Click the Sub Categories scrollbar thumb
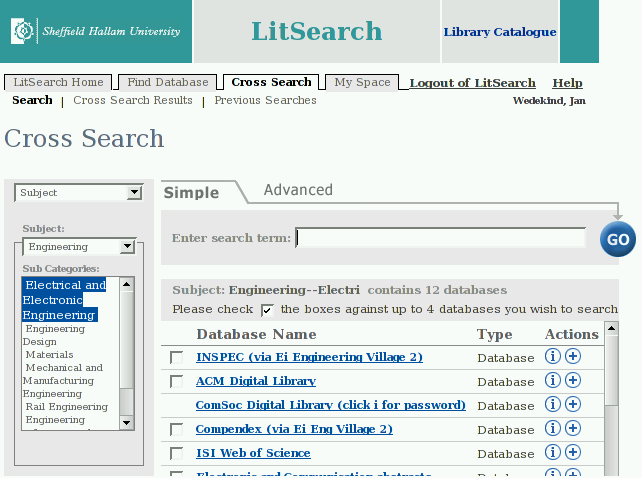This screenshot has width=642, height=478. (x=127, y=340)
